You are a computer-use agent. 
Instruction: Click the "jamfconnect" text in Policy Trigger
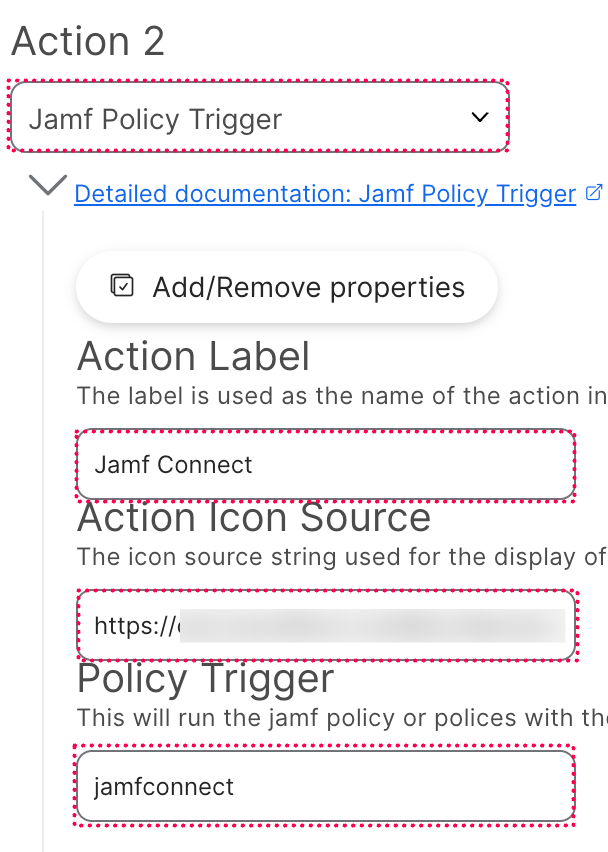pos(164,786)
